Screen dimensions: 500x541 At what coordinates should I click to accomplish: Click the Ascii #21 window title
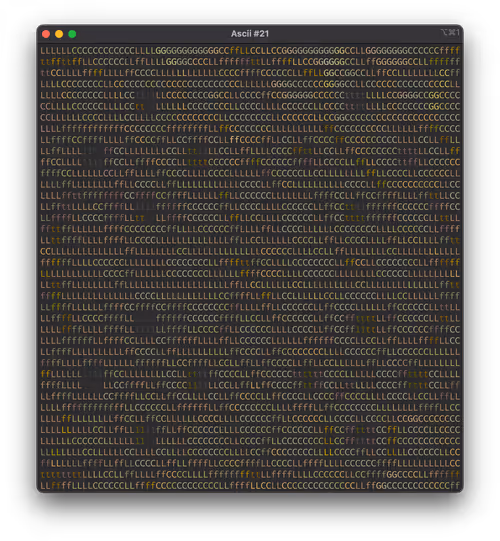coord(250,34)
